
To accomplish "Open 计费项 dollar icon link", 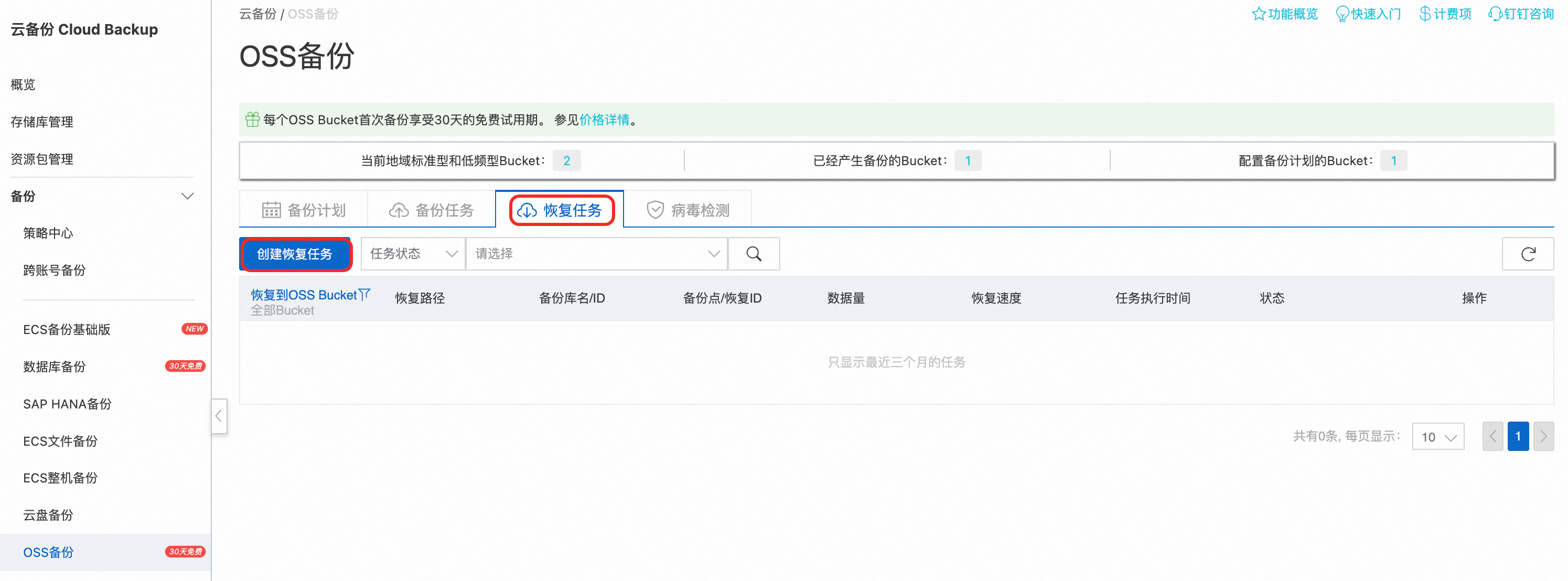I will coord(1444,14).
